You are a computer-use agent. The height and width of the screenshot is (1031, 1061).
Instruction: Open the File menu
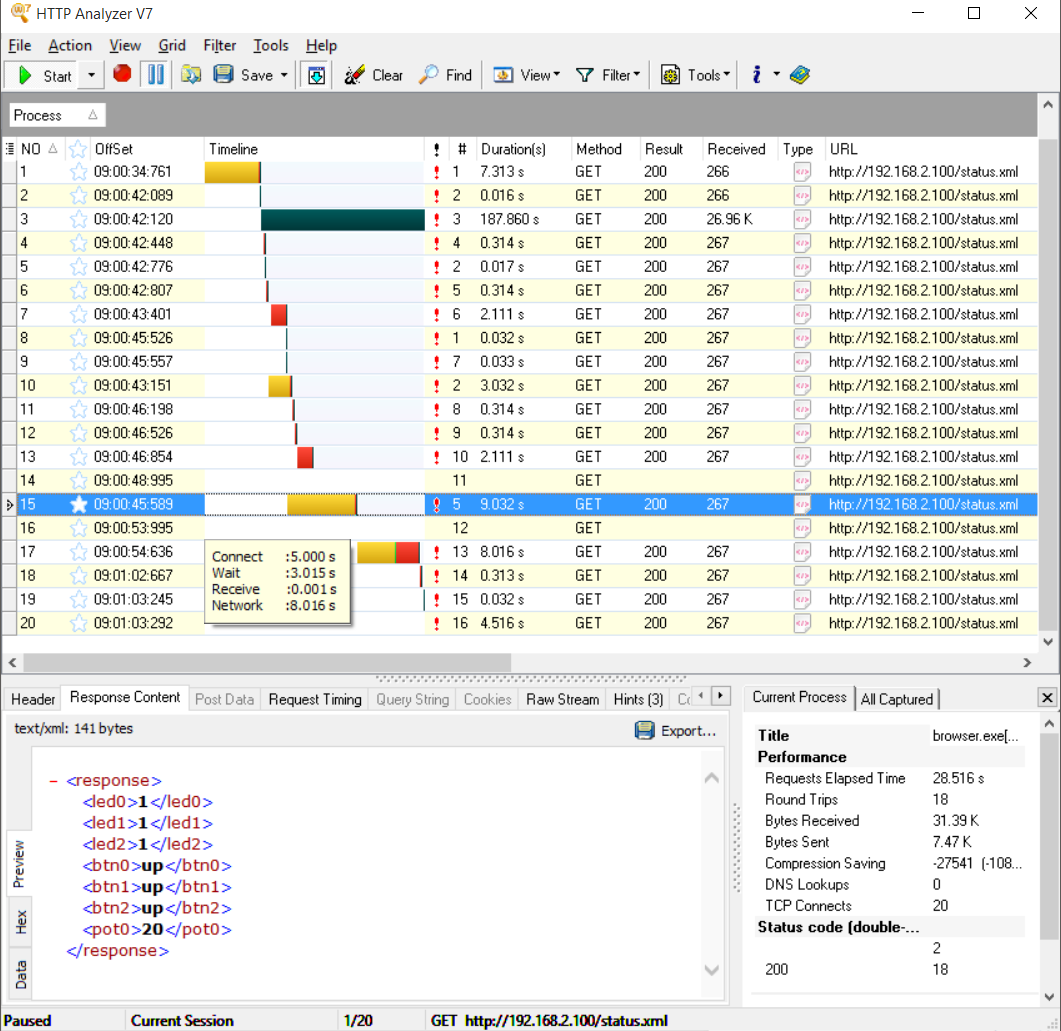20,45
